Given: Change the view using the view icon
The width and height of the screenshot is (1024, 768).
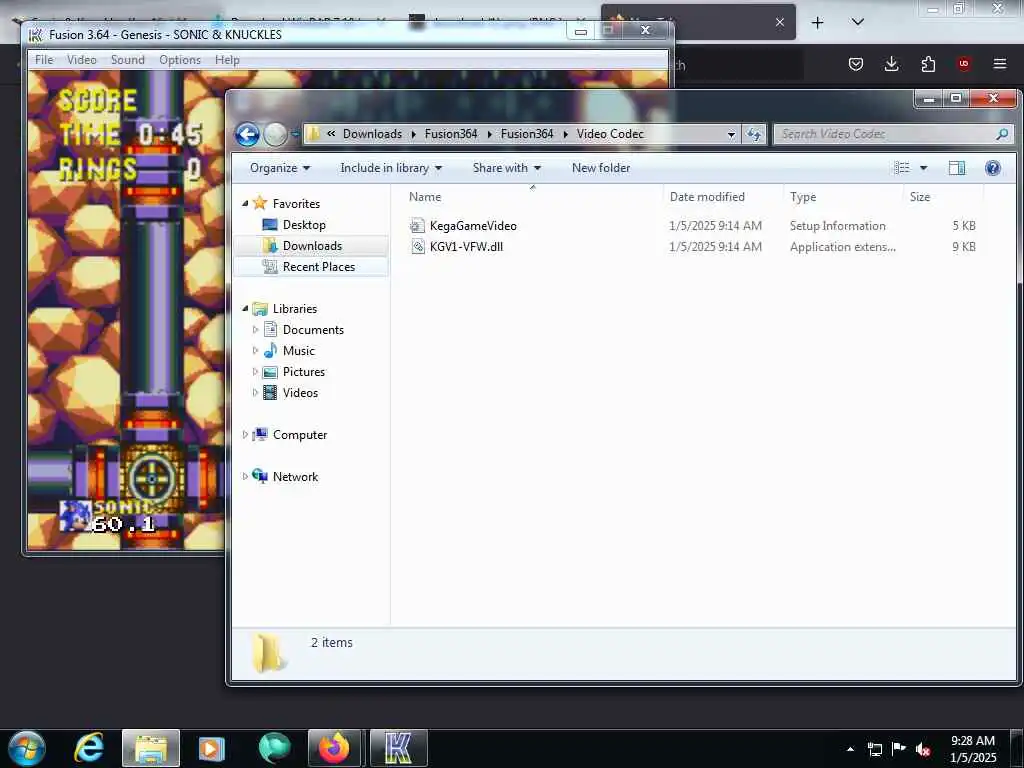Looking at the screenshot, I should pos(902,168).
